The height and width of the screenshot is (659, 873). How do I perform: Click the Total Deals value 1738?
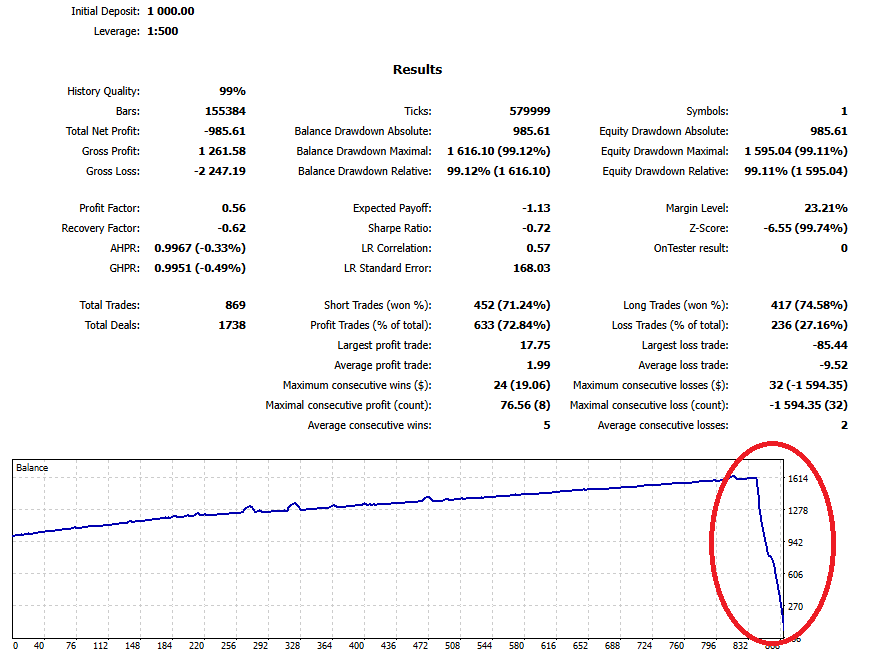(230, 325)
